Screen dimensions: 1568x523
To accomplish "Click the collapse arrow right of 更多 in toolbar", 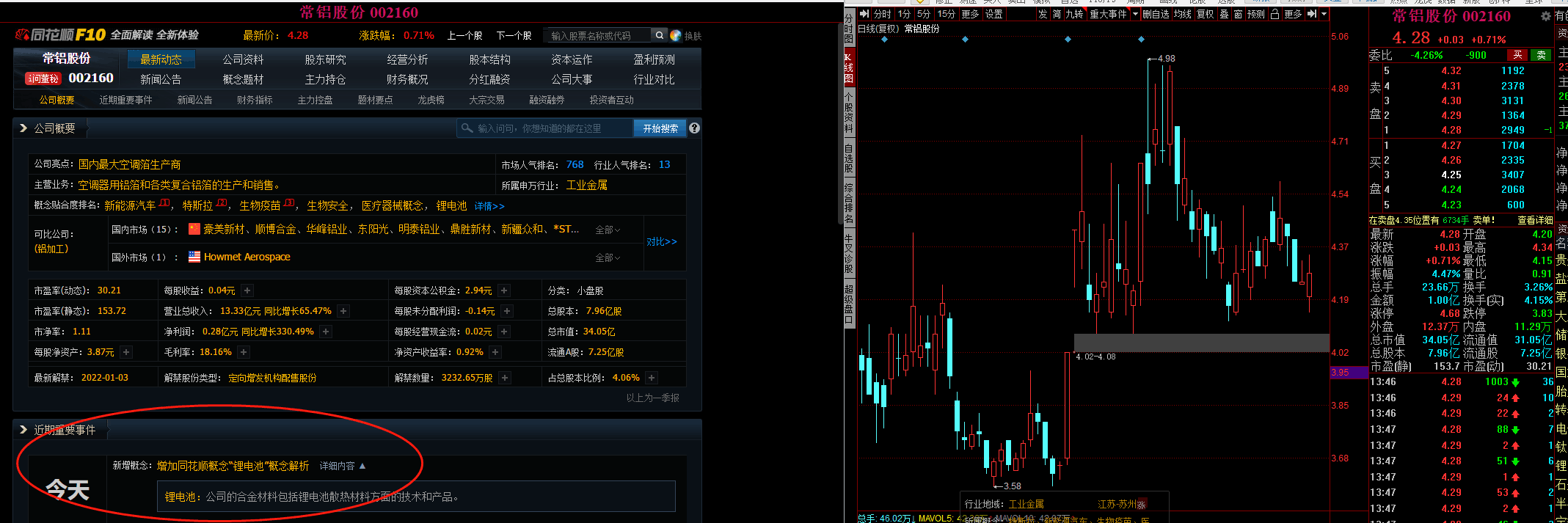I will tap(1311, 14).
